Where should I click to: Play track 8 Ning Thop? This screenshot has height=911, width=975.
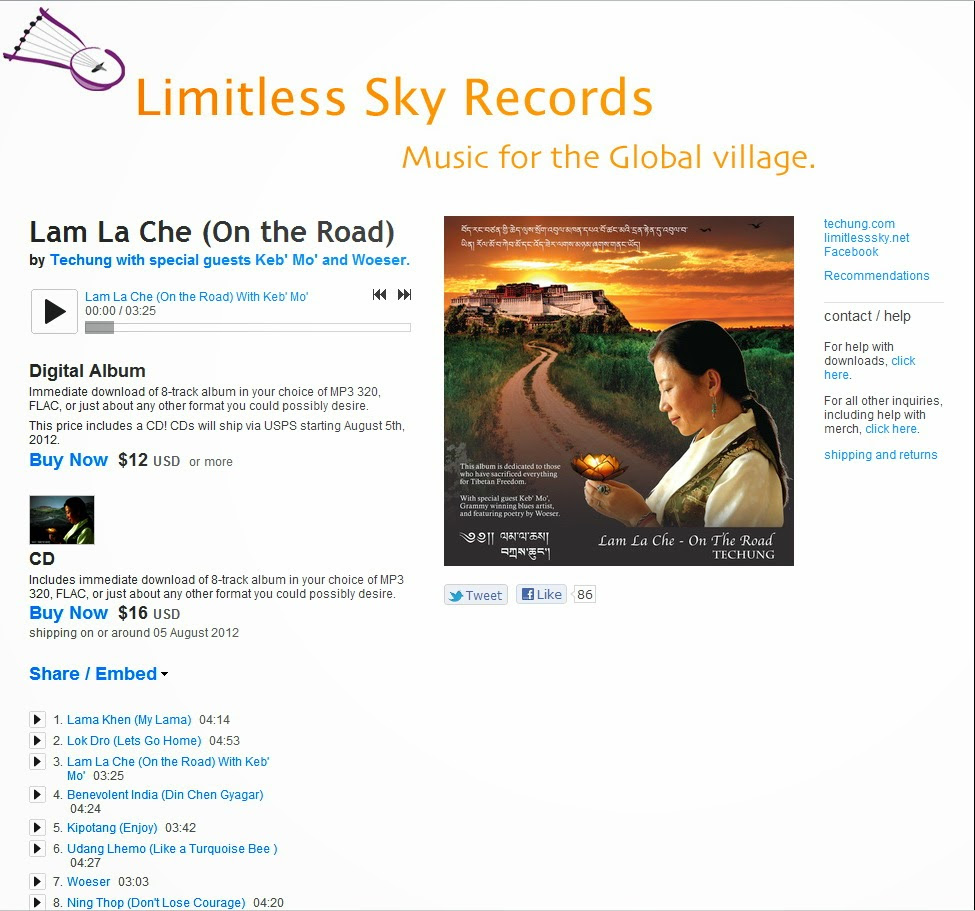(x=37, y=902)
